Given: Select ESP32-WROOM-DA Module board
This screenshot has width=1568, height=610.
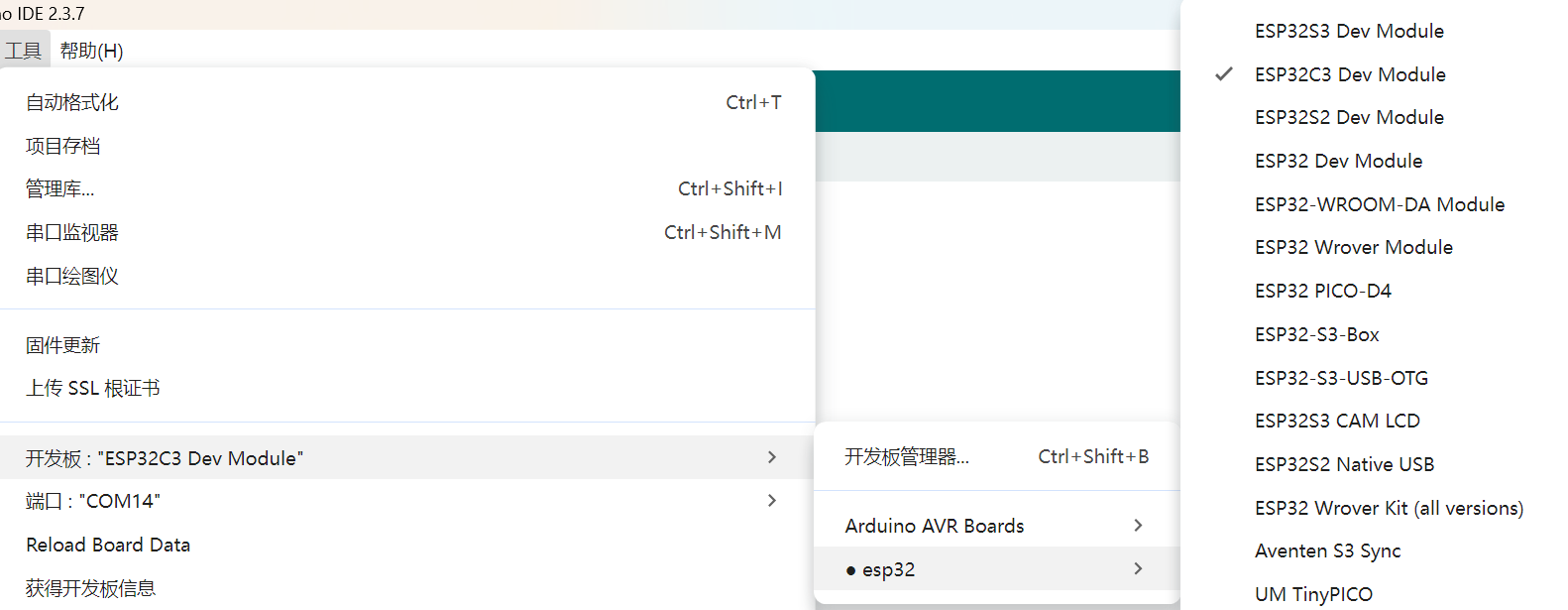Looking at the screenshot, I should click(x=1375, y=204).
